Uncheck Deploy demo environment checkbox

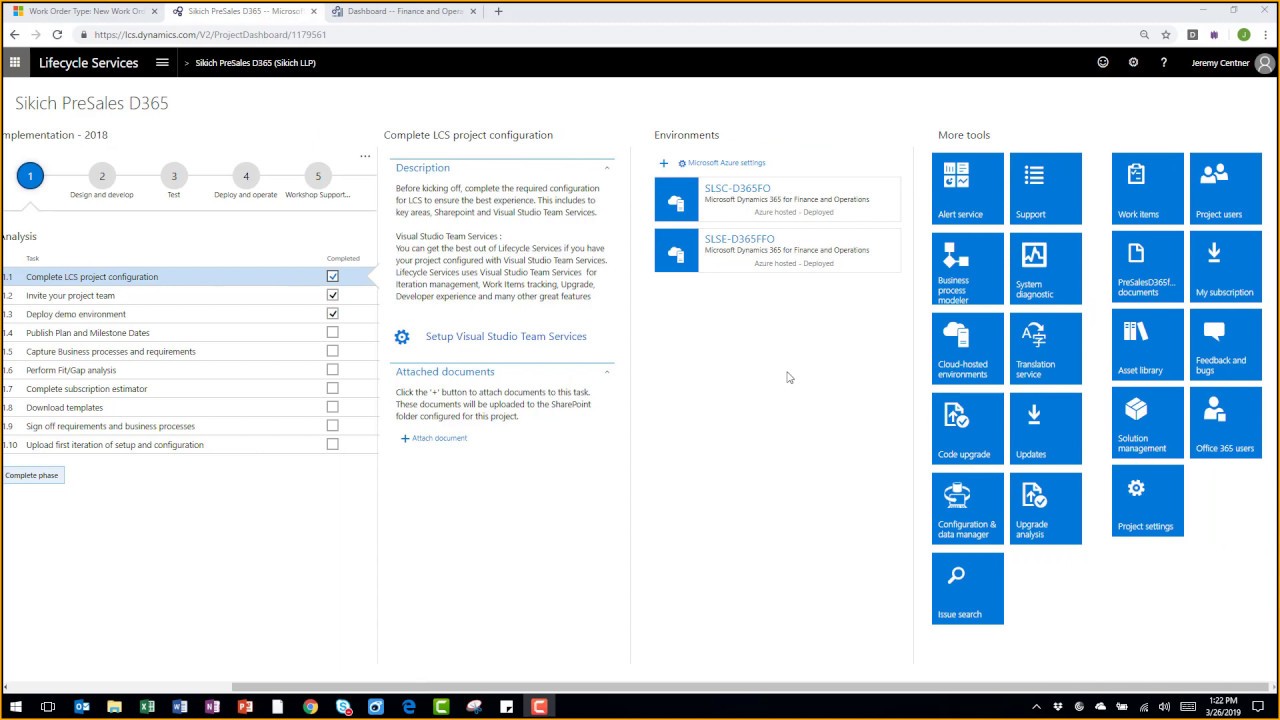click(332, 313)
